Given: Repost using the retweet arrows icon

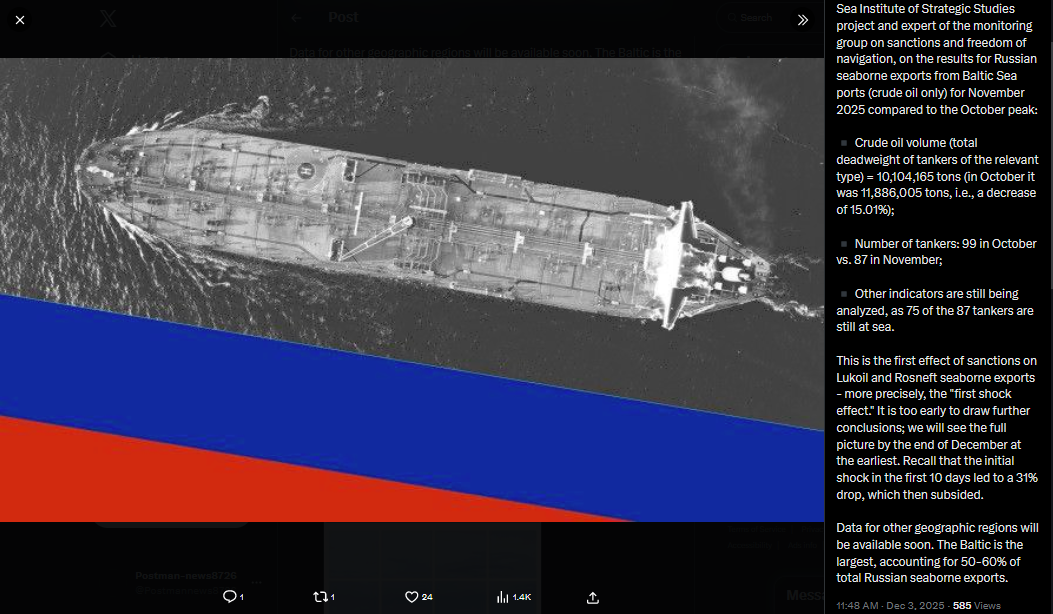Looking at the screenshot, I should (x=320, y=597).
